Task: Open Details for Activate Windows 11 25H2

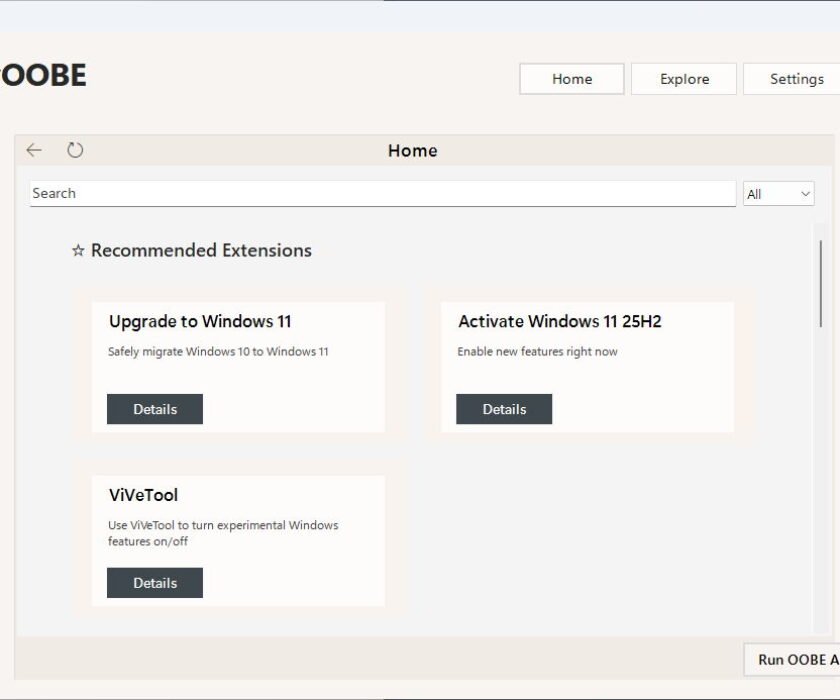Action: 504,409
